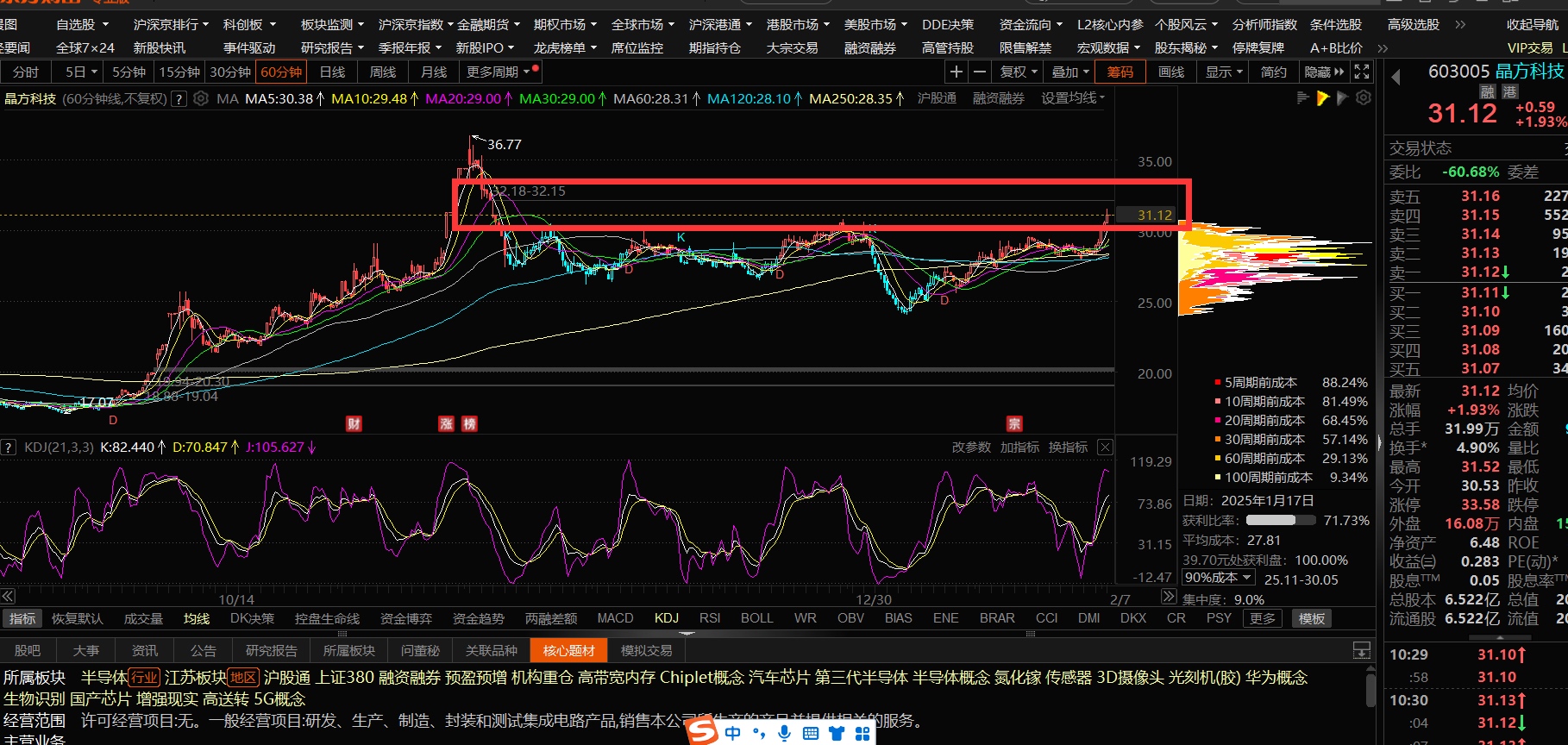The image size is (1568, 745).
Task: Switch to 所属板块 tab
Action: point(348,650)
